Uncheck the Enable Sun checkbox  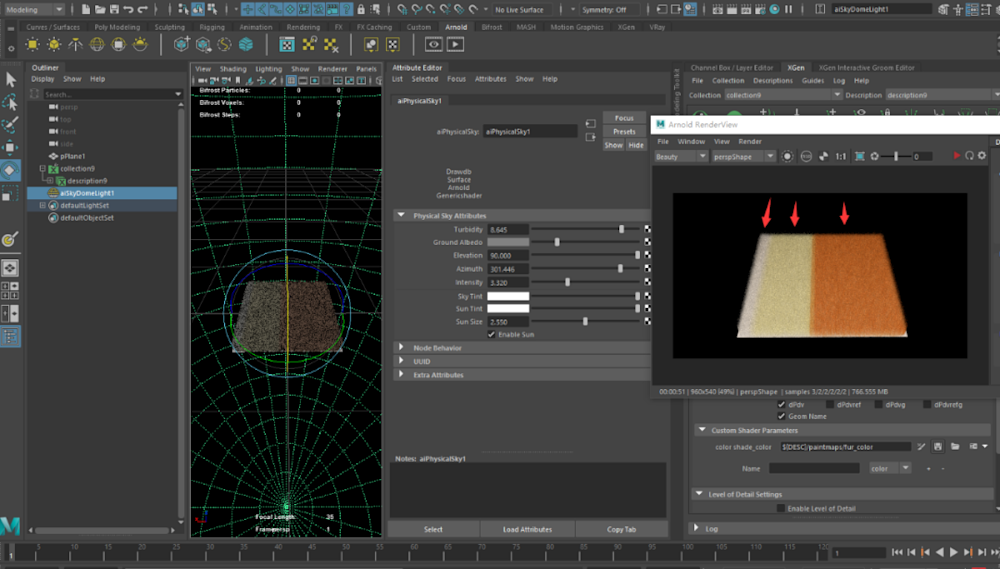[491, 334]
